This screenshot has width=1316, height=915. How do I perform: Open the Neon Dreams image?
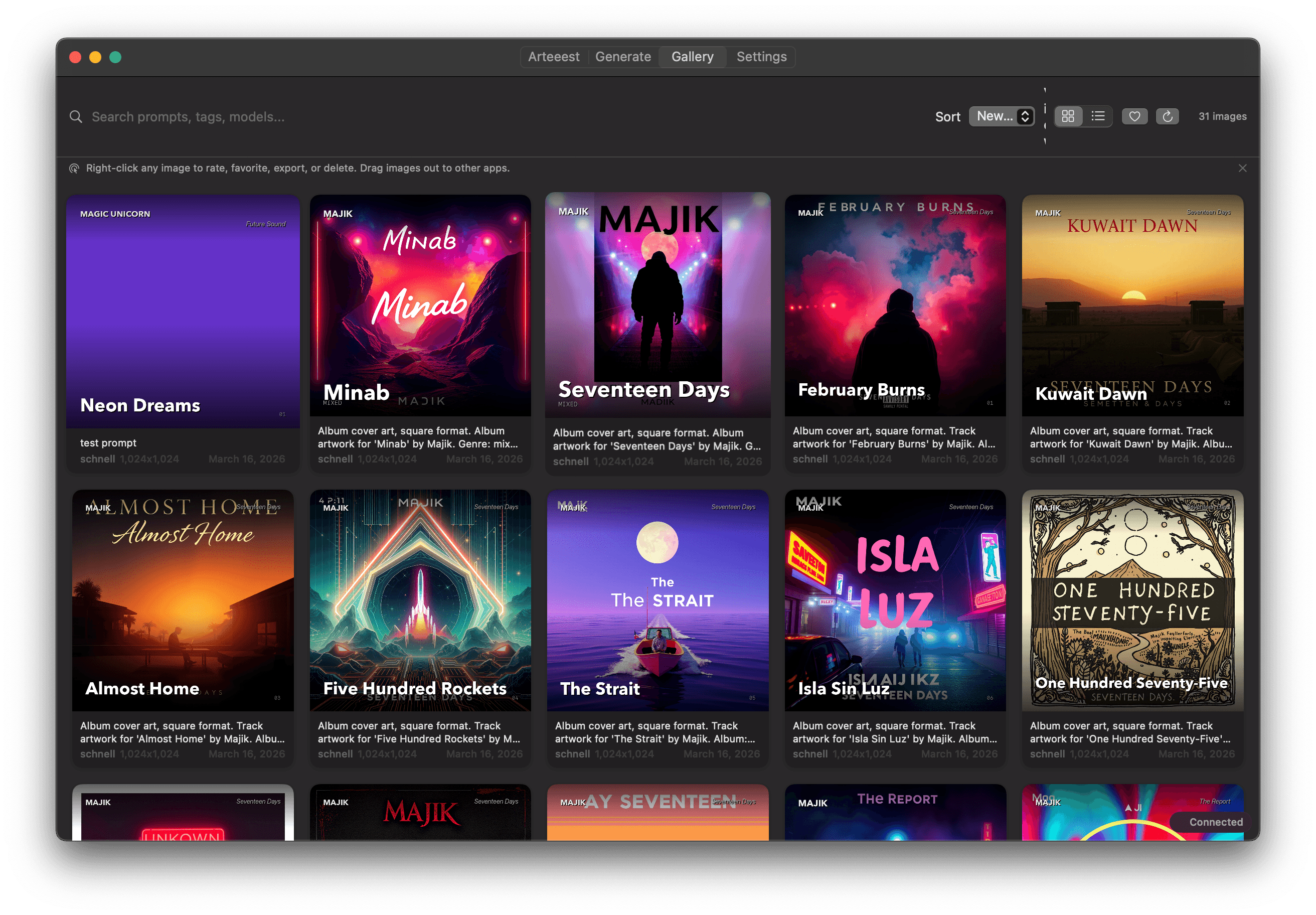[x=183, y=312]
